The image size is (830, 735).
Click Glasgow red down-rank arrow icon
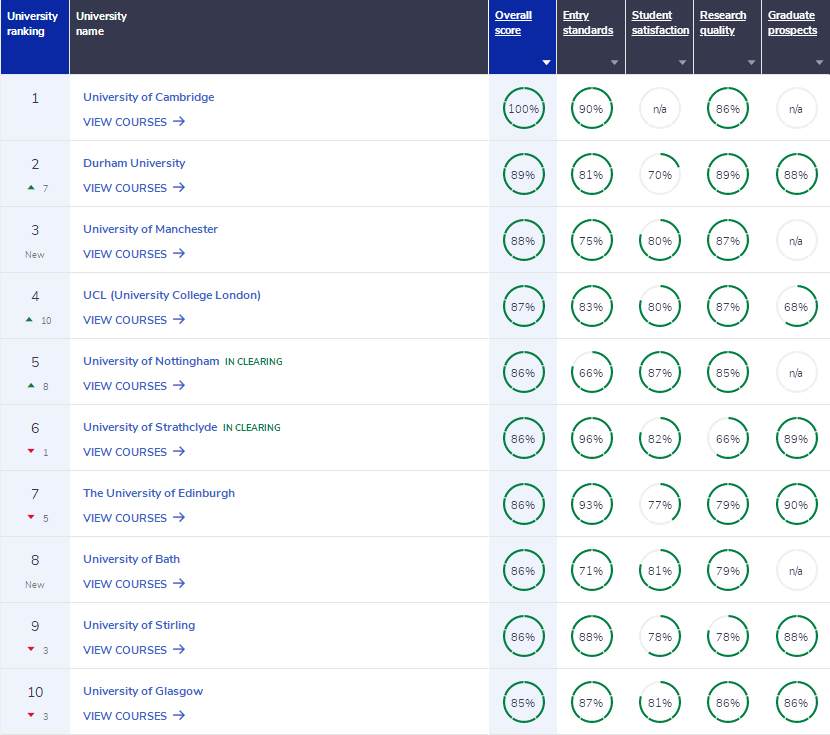tap(31, 715)
